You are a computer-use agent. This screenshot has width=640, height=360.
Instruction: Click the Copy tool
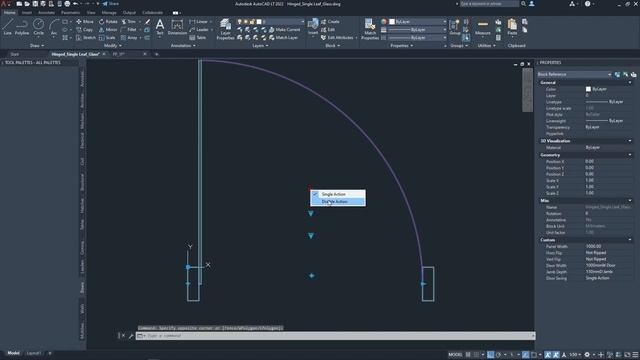click(x=84, y=30)
